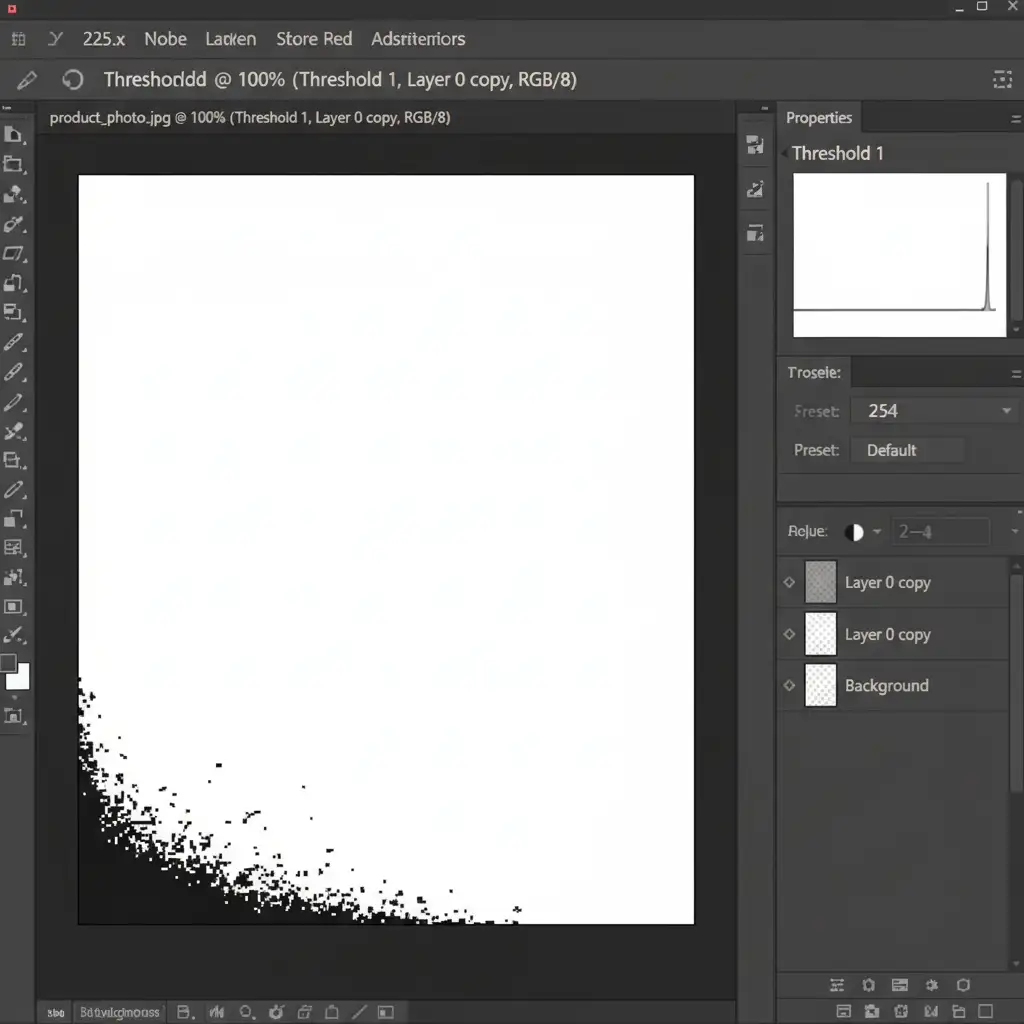Click the last square icon below layers list
Image resolution: width=1024 pixels, height=1024 pixels.
point(985,1012)
